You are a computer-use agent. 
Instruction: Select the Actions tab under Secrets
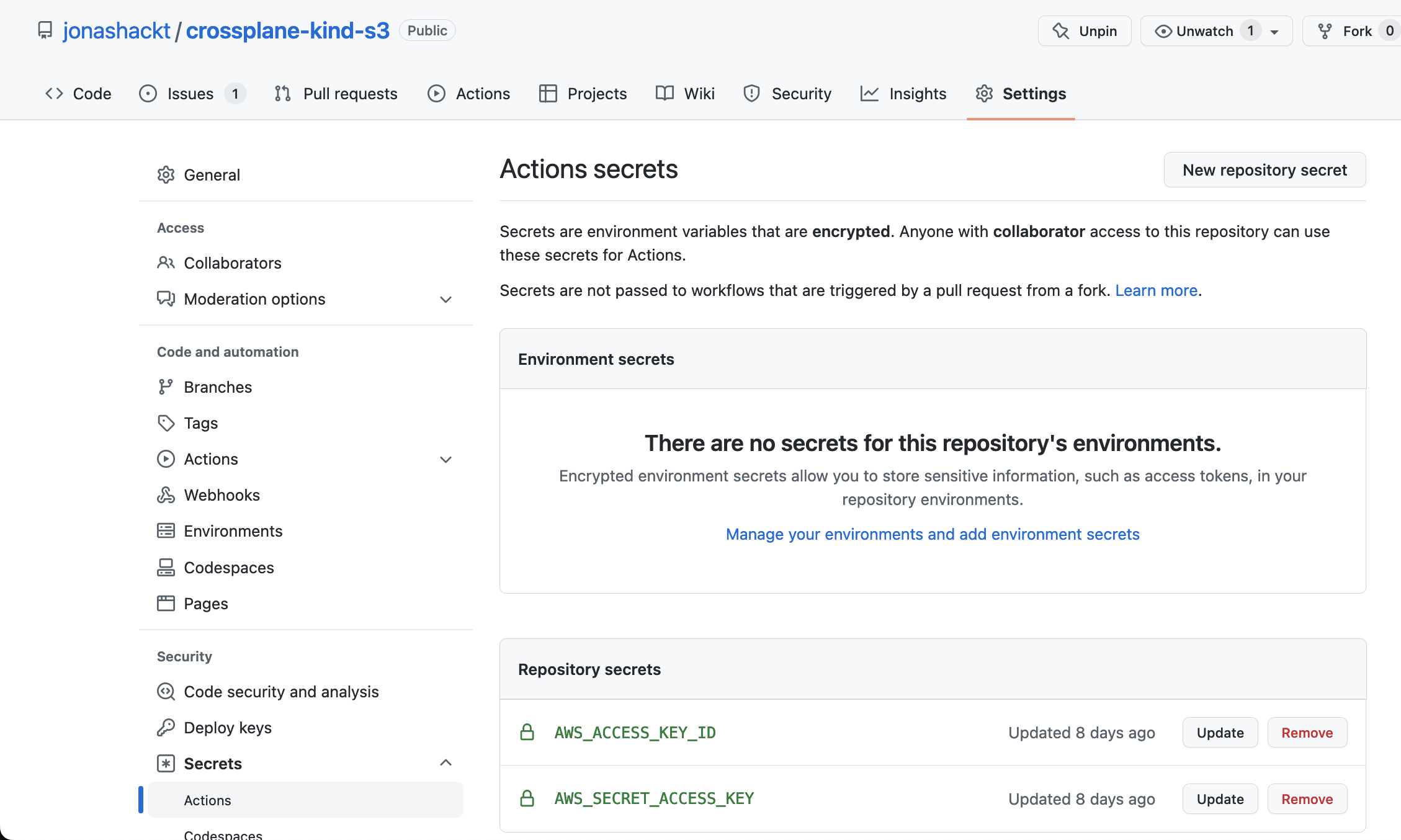click(207, 800)
